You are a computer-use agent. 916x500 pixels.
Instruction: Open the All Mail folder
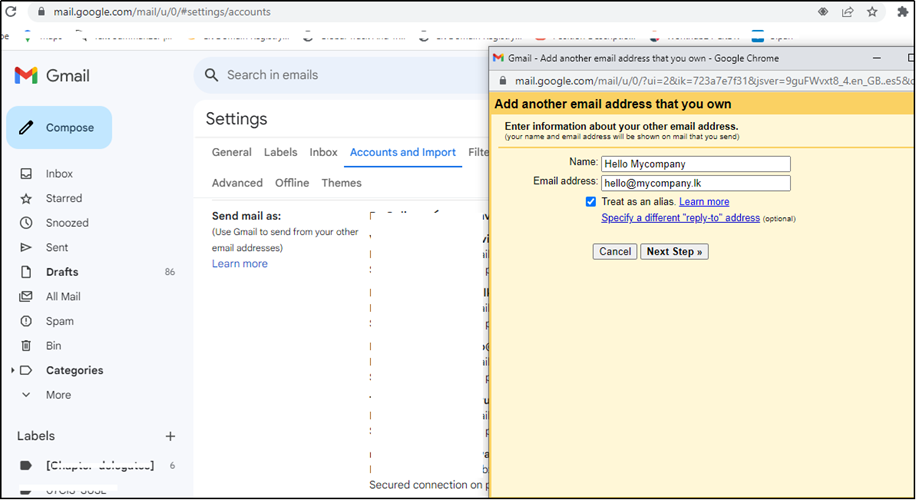[x=63, y=296]
